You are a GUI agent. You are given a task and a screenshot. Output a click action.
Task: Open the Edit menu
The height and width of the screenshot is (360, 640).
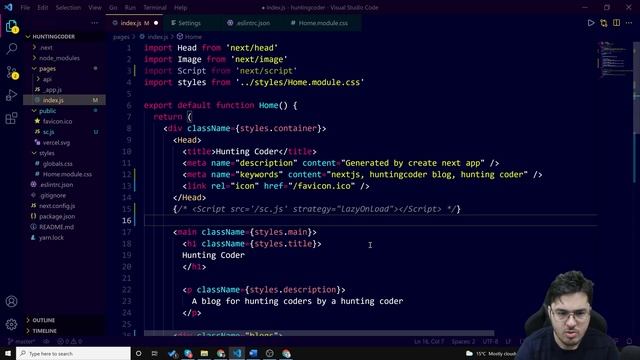click(x=43, y=7)
